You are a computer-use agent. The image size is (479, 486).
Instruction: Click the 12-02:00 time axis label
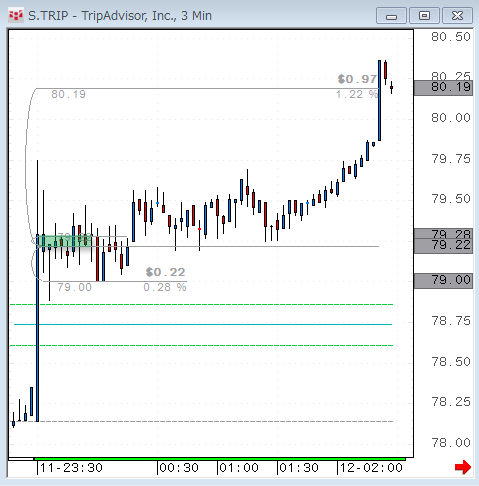[371, 468]
